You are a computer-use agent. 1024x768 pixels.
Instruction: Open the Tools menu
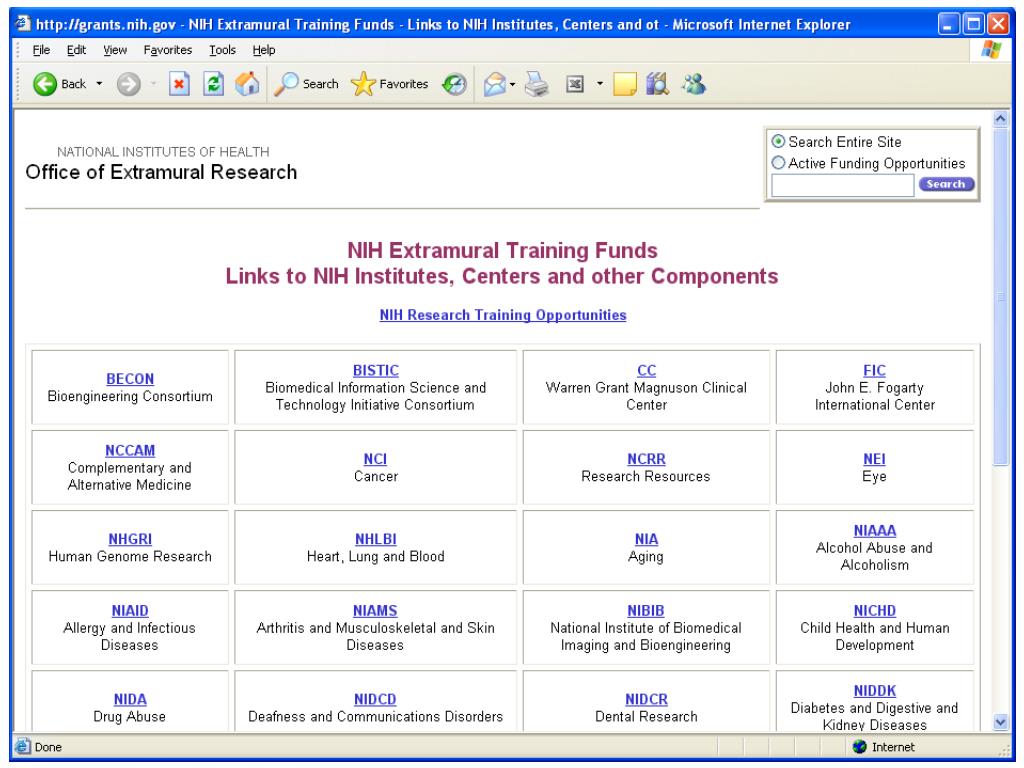click(x=222, y=50)
